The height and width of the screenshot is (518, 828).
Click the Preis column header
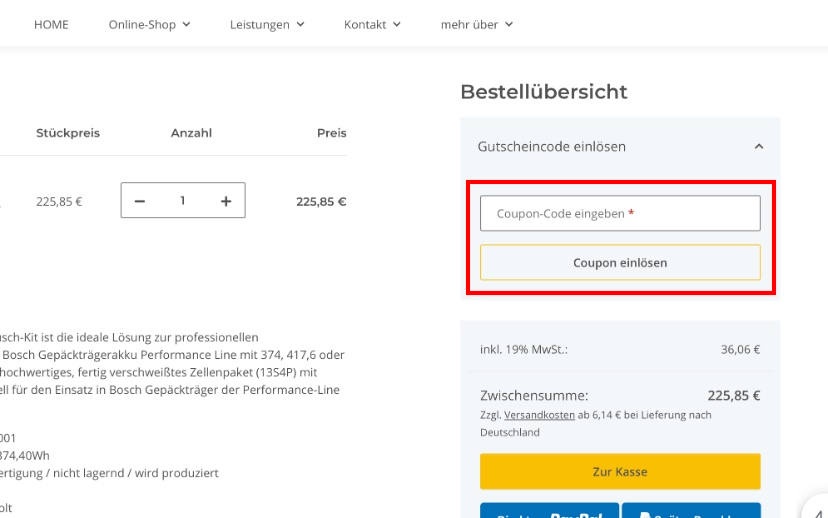(332, 133)
